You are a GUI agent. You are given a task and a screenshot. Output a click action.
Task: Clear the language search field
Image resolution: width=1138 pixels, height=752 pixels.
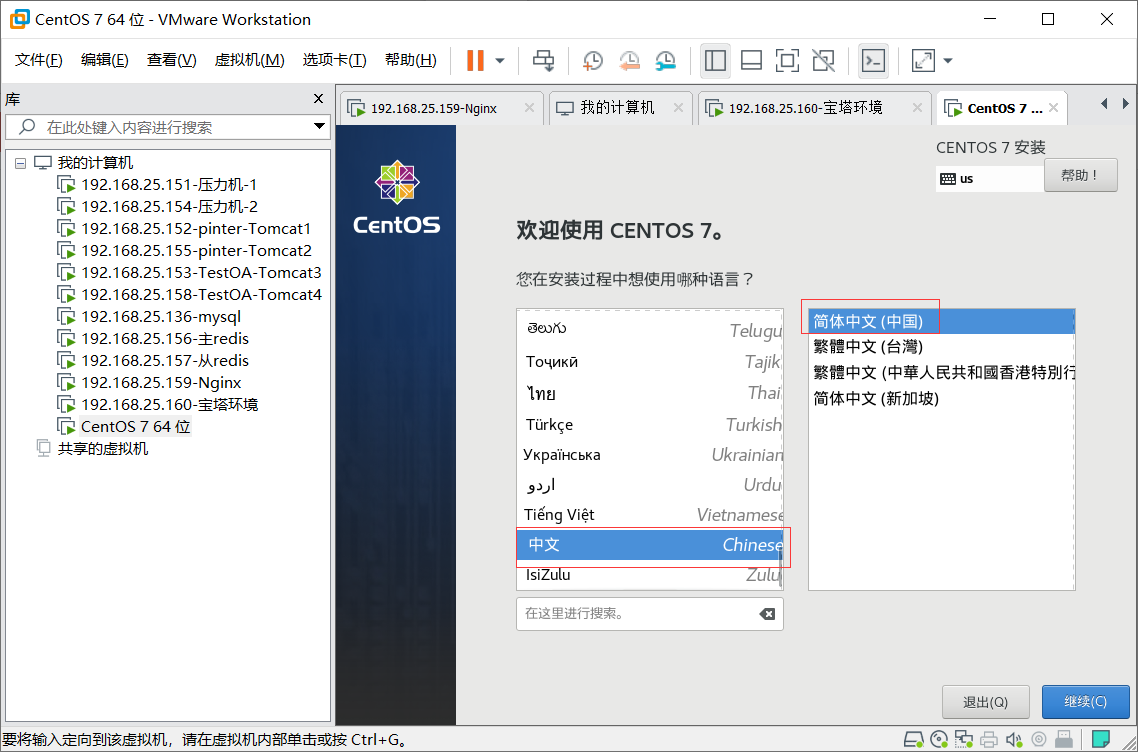coord(766,614)
